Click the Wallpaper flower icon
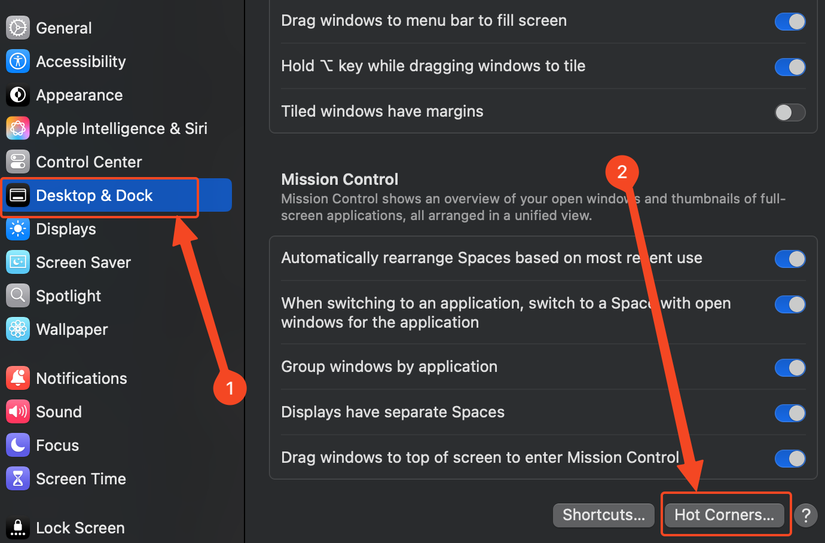 tap(18, 329)
